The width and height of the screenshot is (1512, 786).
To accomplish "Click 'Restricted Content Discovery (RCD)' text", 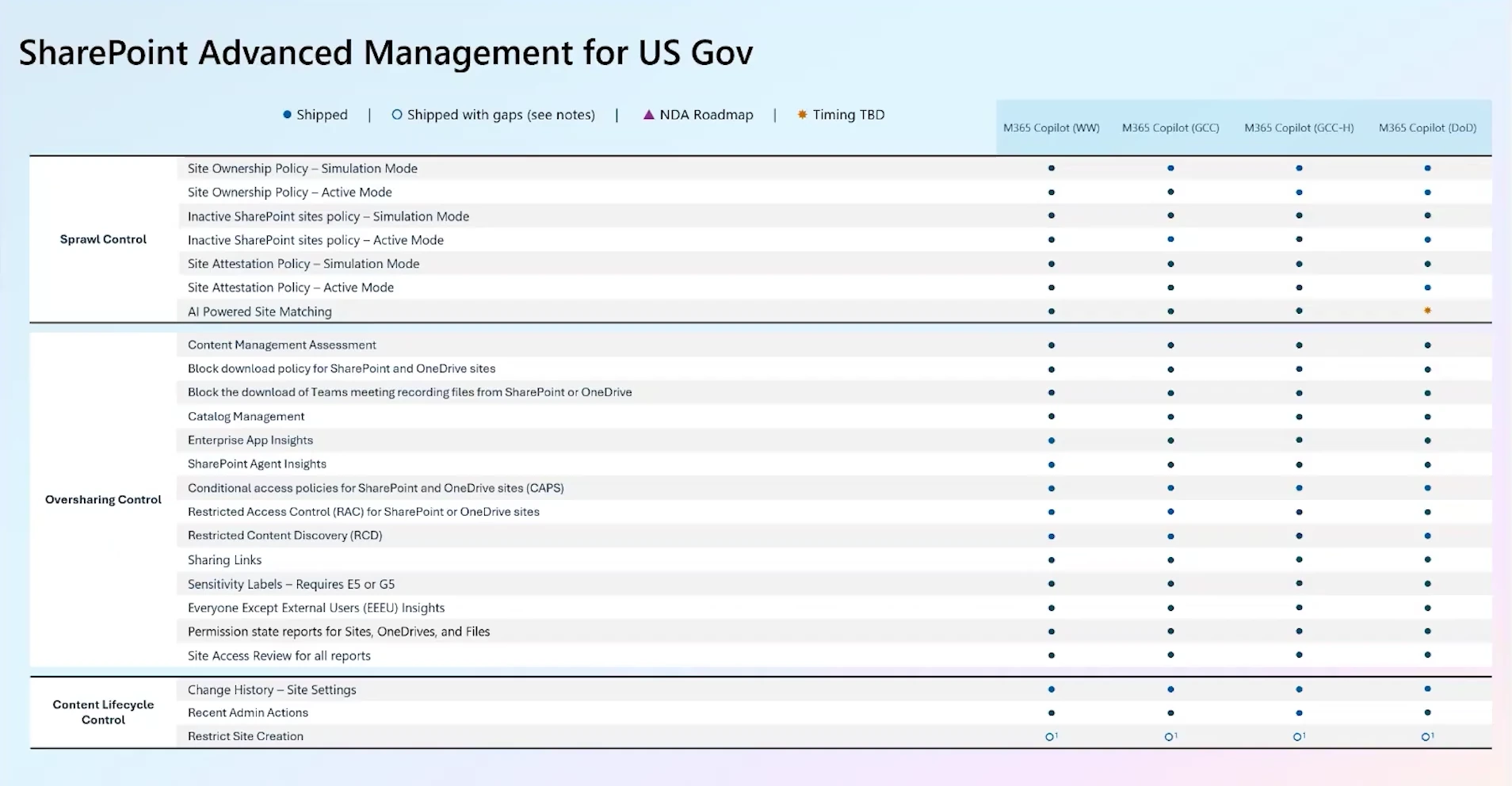I will coord(285,536).
